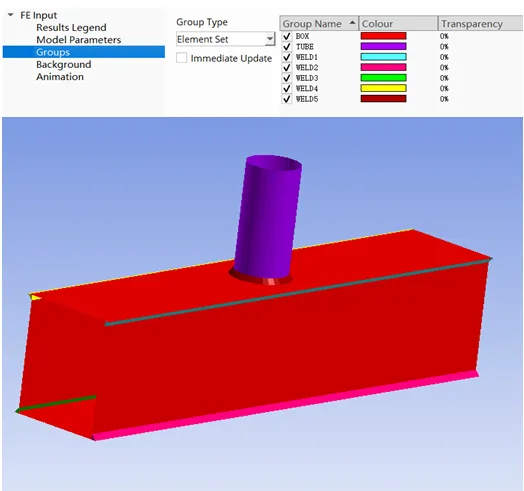Sort by Group Name column header
Screen dimensions: 524x491
[319, 24]
